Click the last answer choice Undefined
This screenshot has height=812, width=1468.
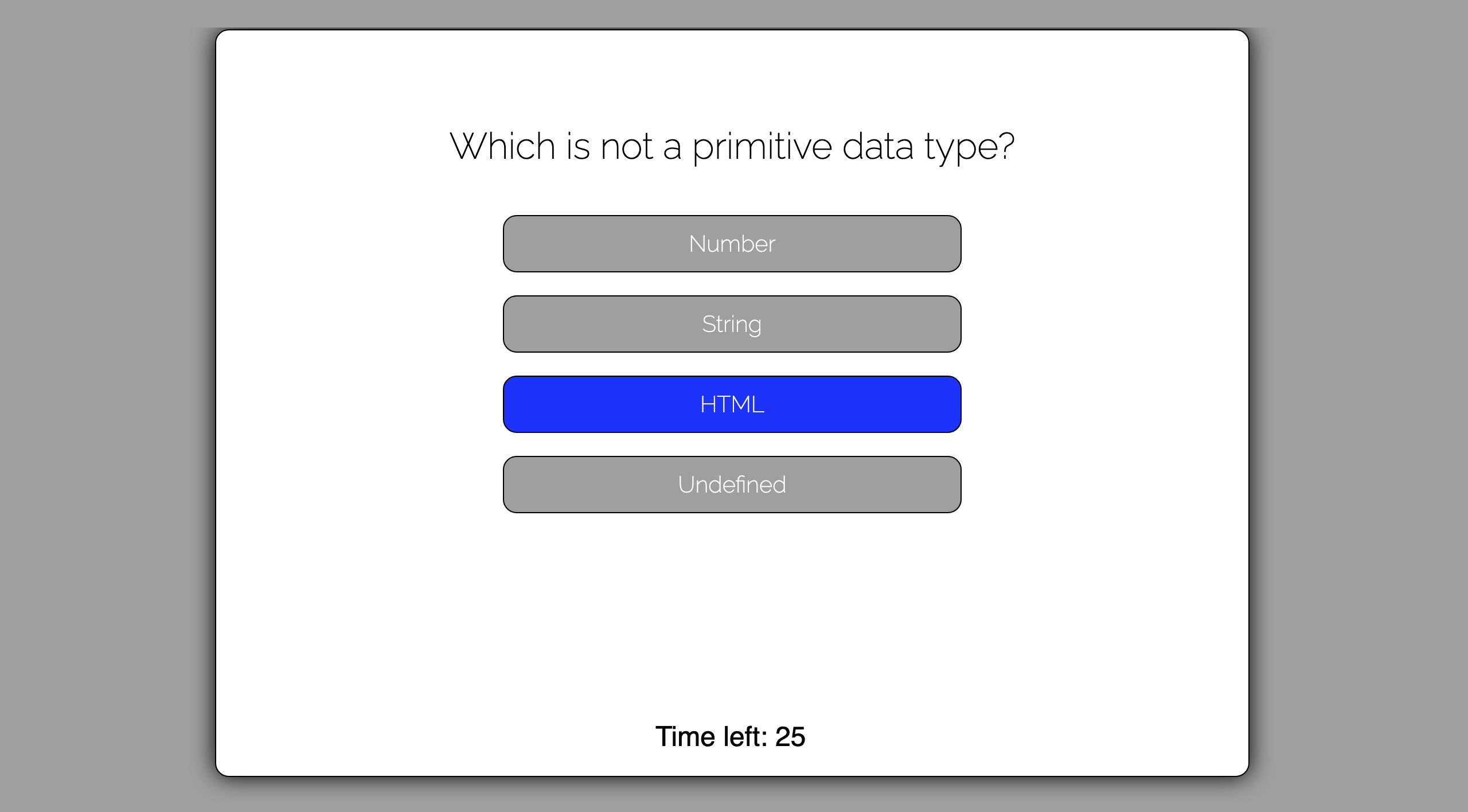[732, 485]
